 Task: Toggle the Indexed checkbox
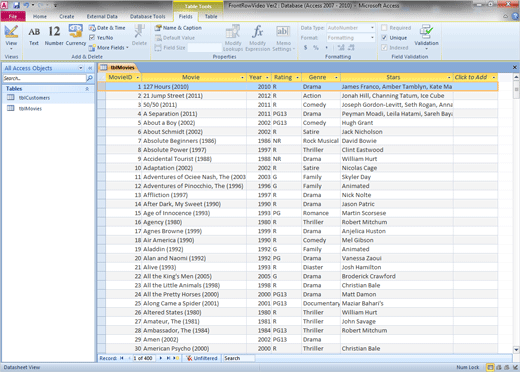pyautogui.click(x=384, y=48)
